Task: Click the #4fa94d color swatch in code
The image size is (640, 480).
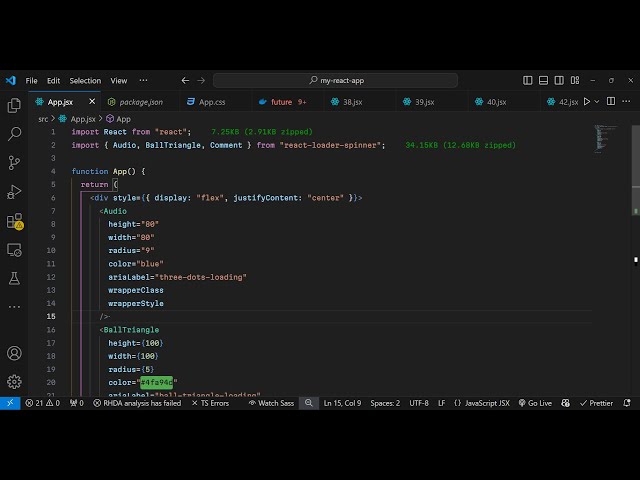Action: (156, 382)
